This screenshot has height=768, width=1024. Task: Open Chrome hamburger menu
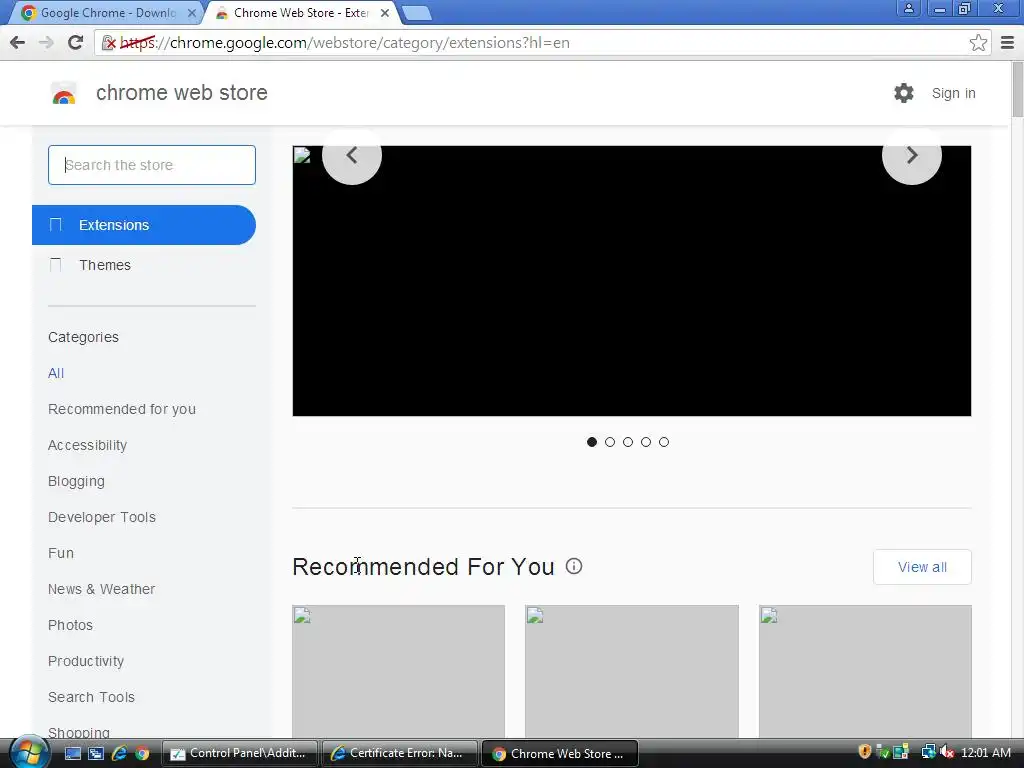click(x=1007, y=42)
